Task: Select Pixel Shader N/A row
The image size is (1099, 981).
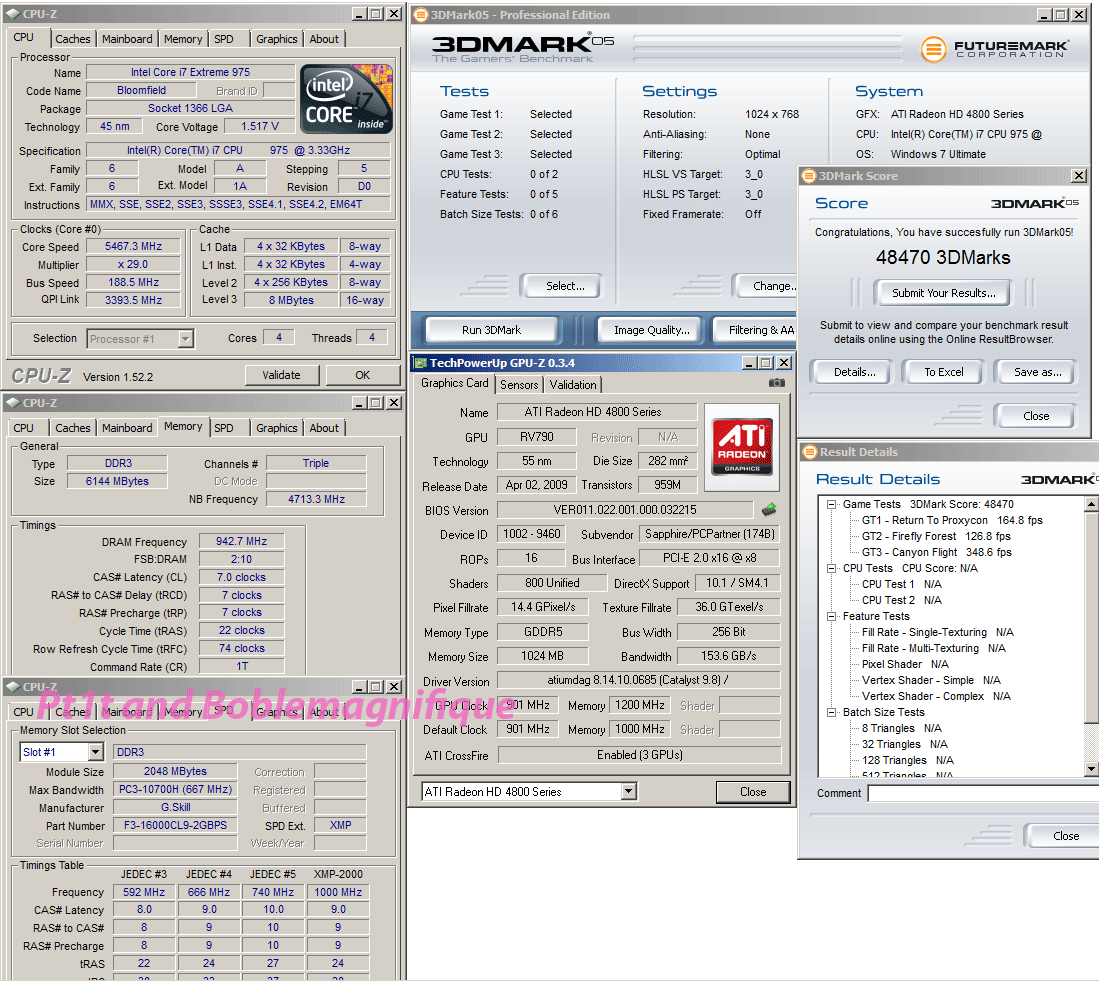Action: (905, 664)
